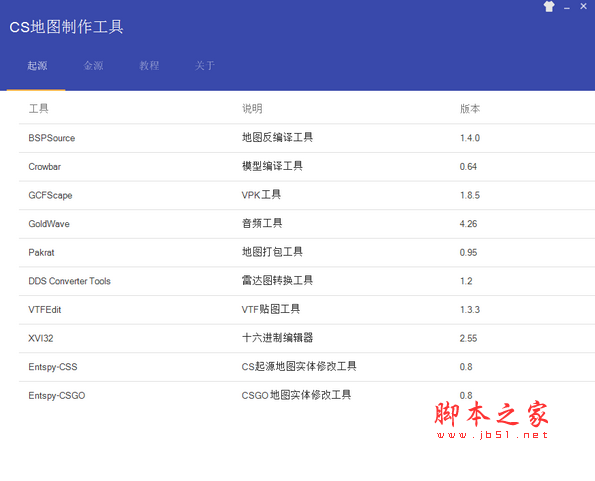Click the 版本 column header
595x481 pixels.
coord(470,109)
